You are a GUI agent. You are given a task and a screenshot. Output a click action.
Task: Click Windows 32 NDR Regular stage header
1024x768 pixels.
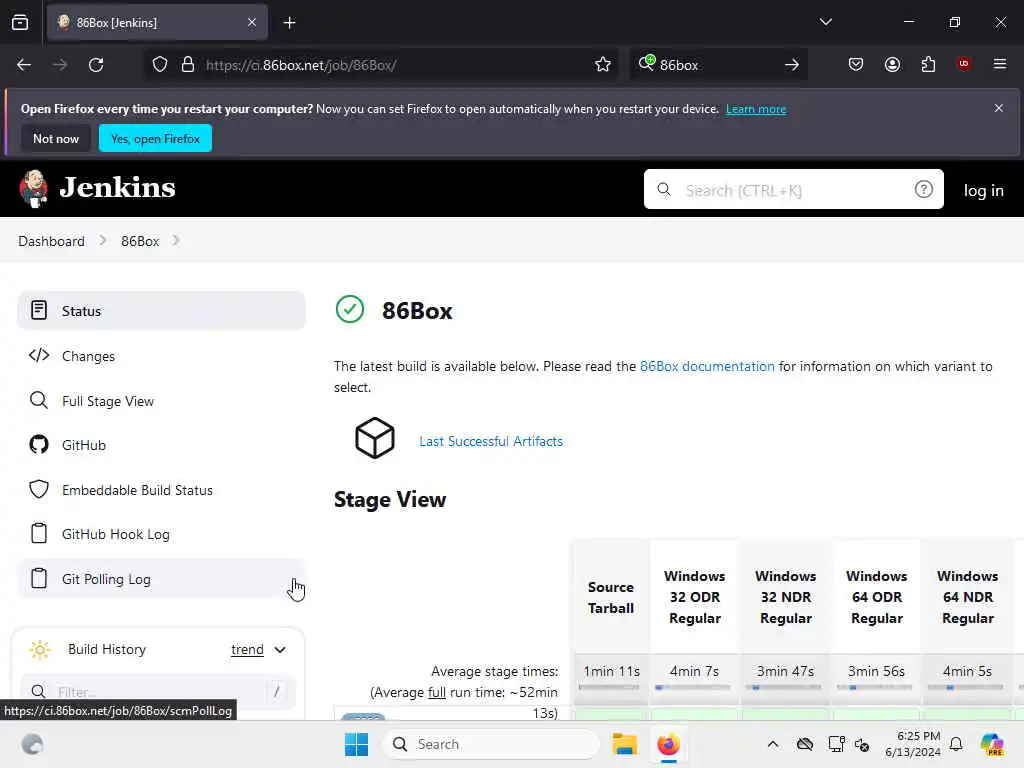786,598
